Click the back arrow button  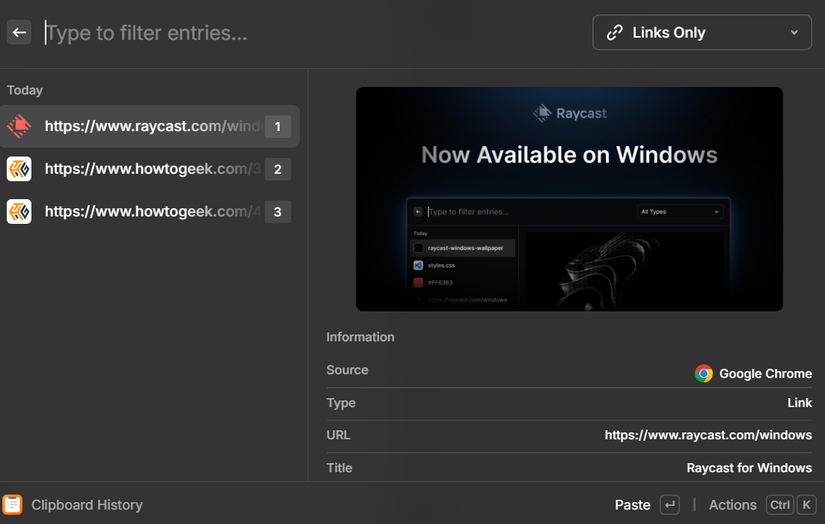[x=19, y=33]
